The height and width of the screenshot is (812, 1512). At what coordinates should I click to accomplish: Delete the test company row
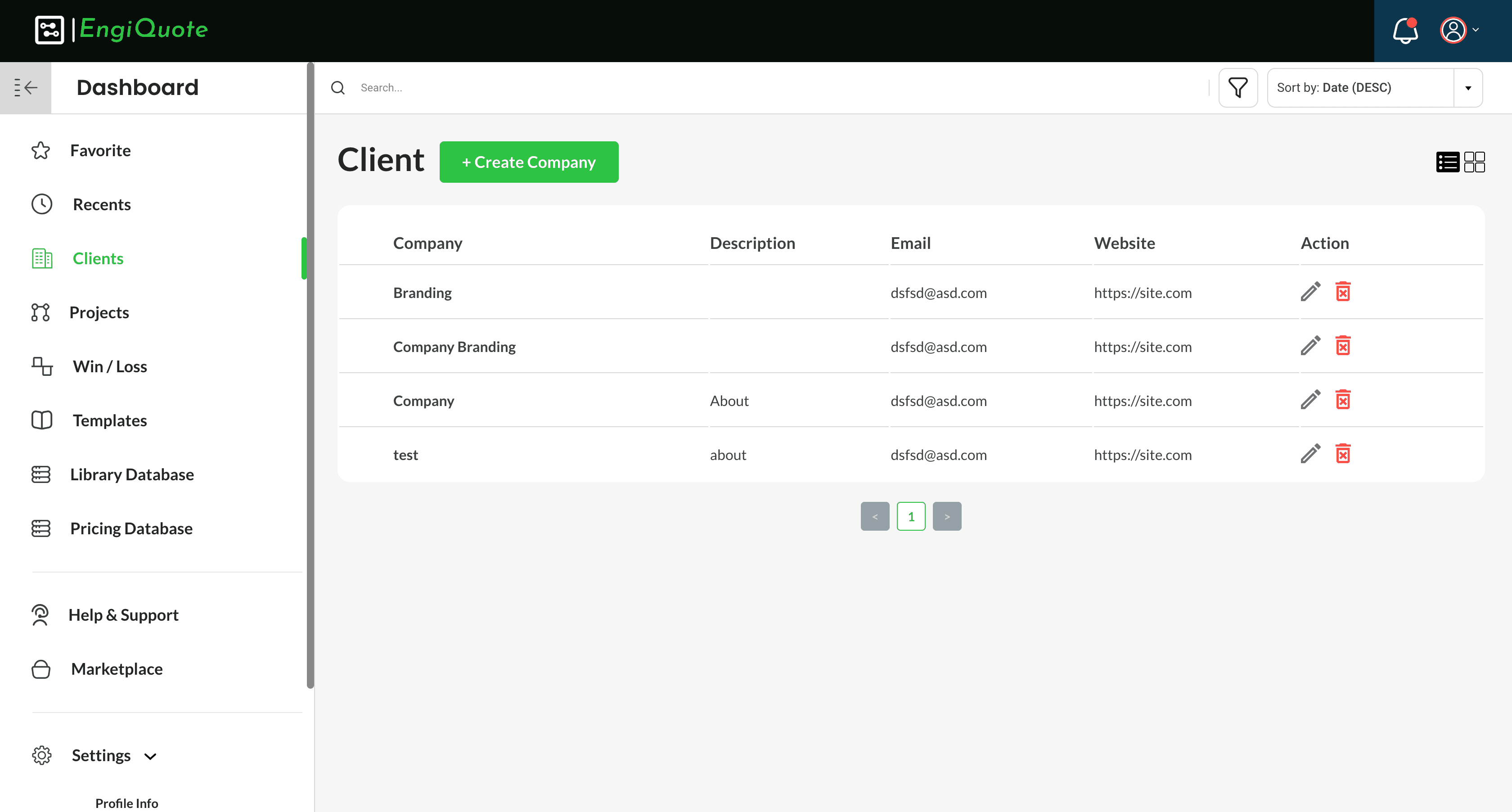pos(1342,454)
